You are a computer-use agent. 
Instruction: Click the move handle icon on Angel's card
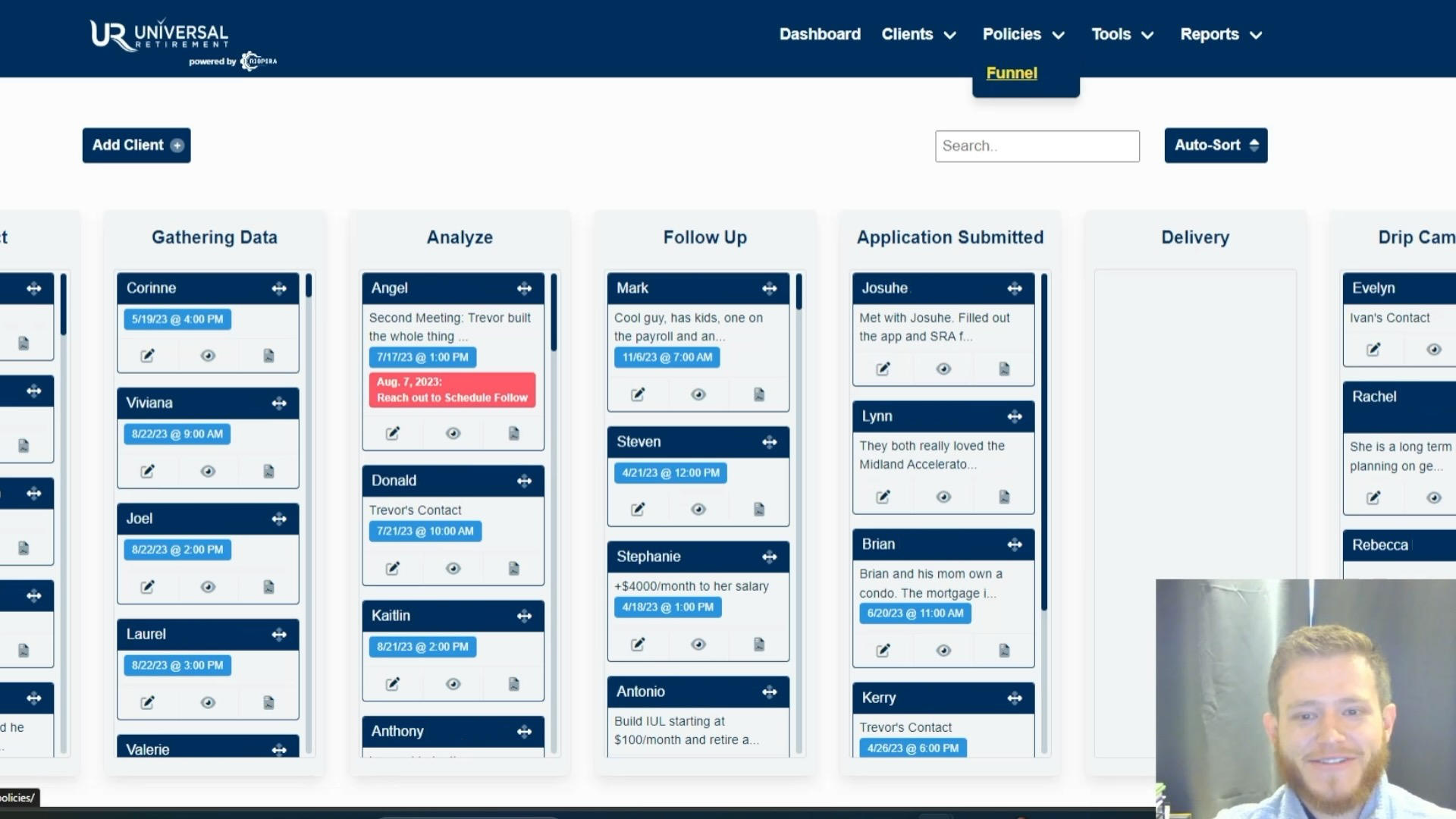click(524, 288)
